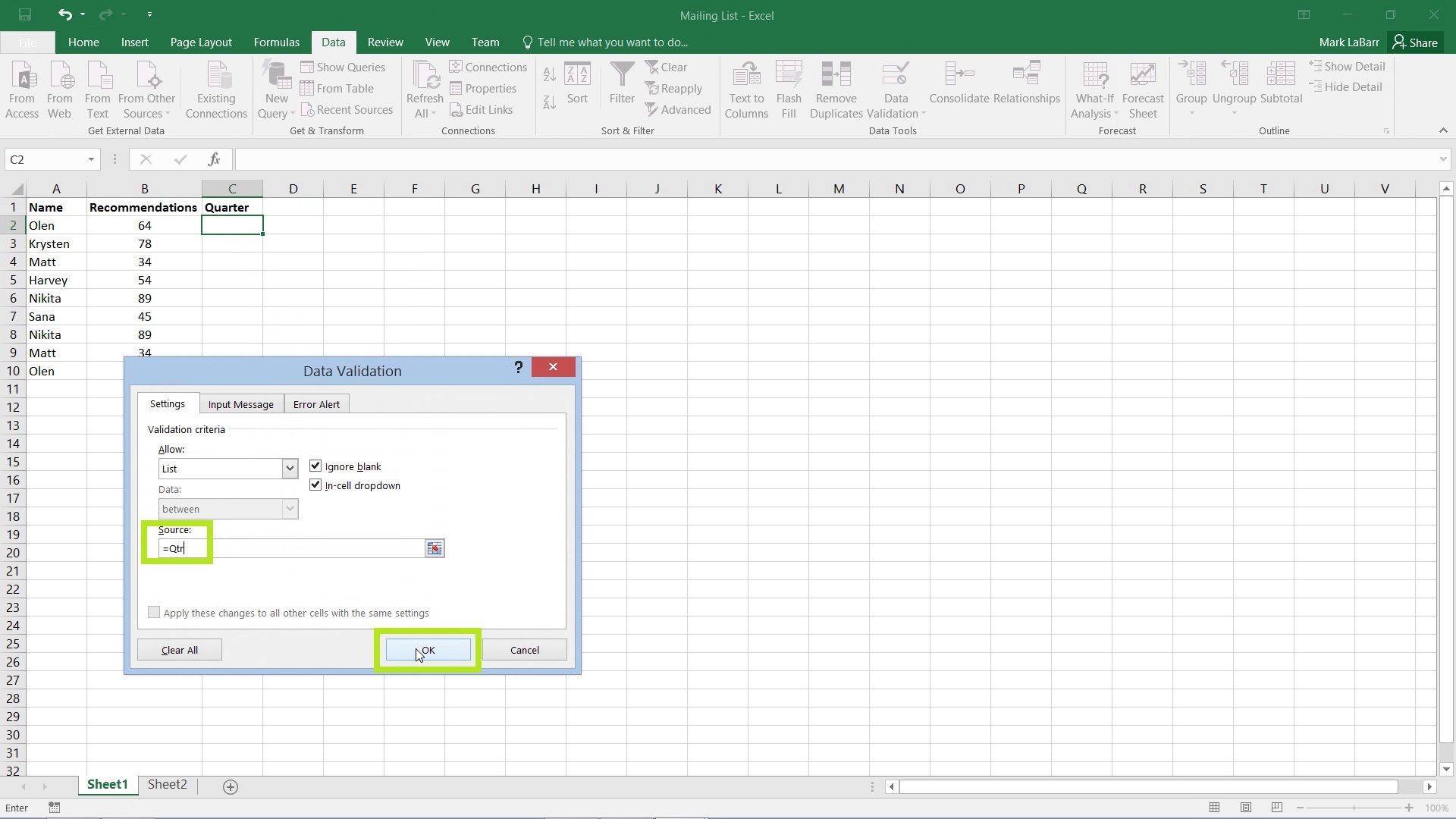The height and width of the screenshot is (819, 1456).
Task: Open the Formulas ribbon tab
Action: [x=276, y=42]
